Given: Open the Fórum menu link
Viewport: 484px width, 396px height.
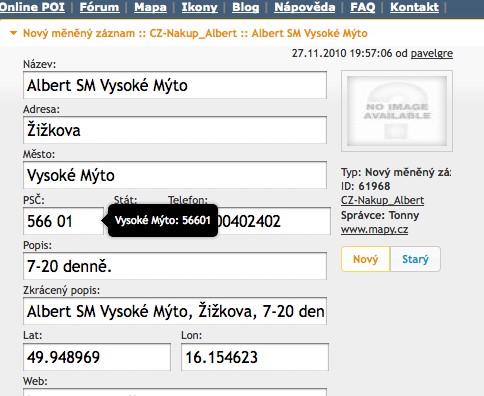Looking at the screenshot, I should 99,7.
